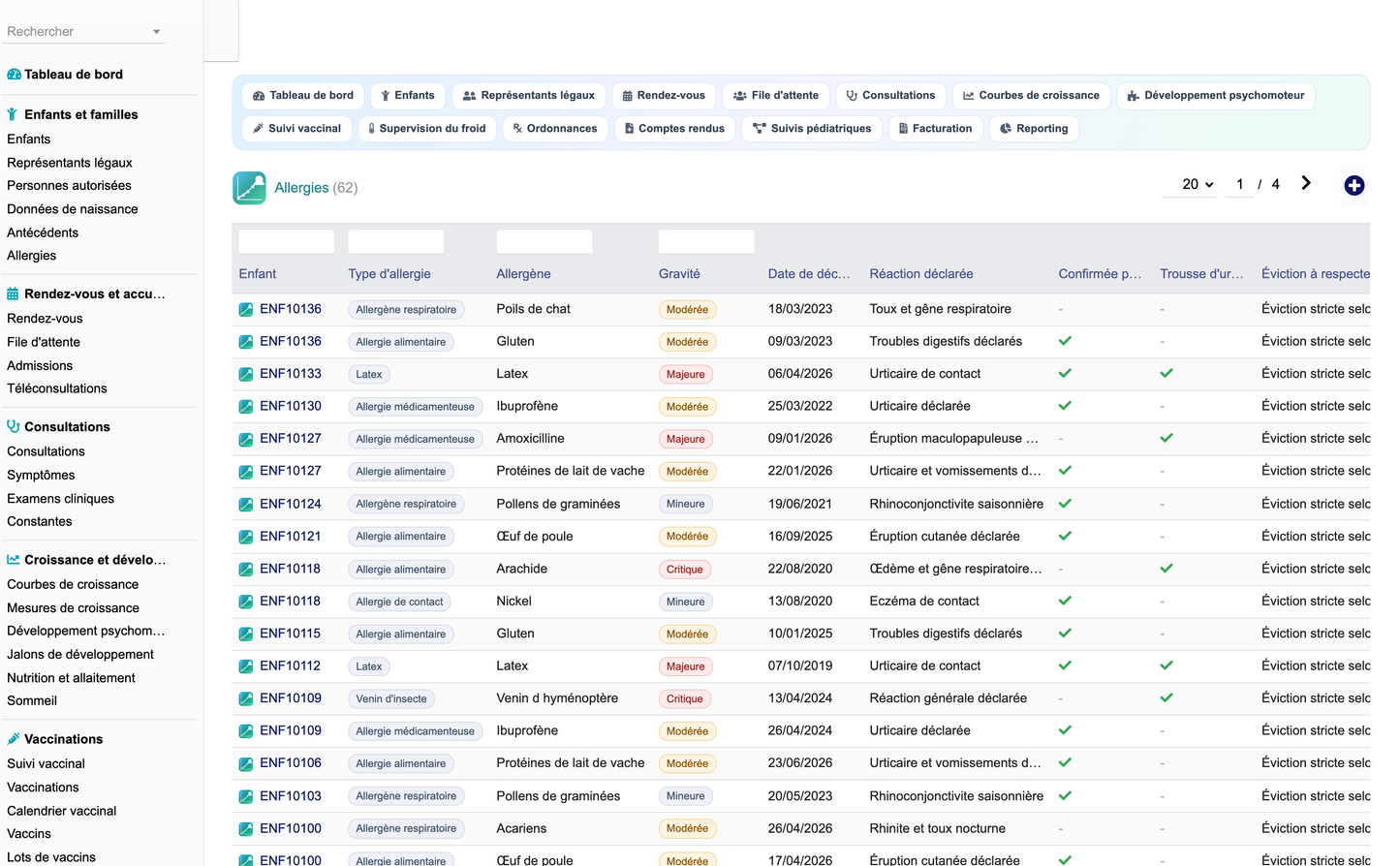Open Suivis pédiatriques top tab
This screenshot has height=866, width=1400.
pyautogui.click(x=812, y=129)
